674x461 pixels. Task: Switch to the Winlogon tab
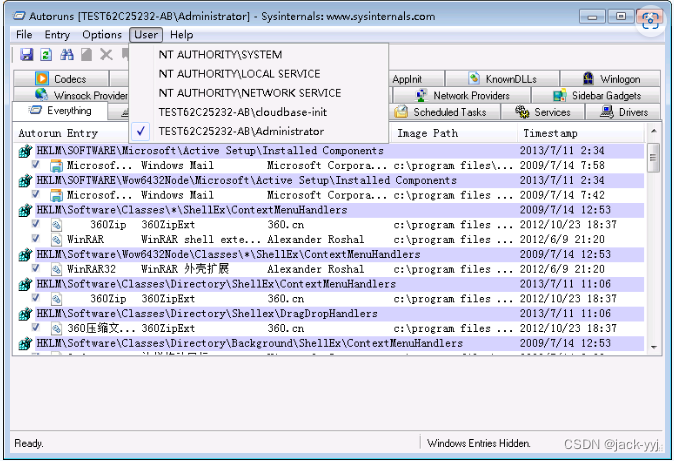tap(610, 79)
